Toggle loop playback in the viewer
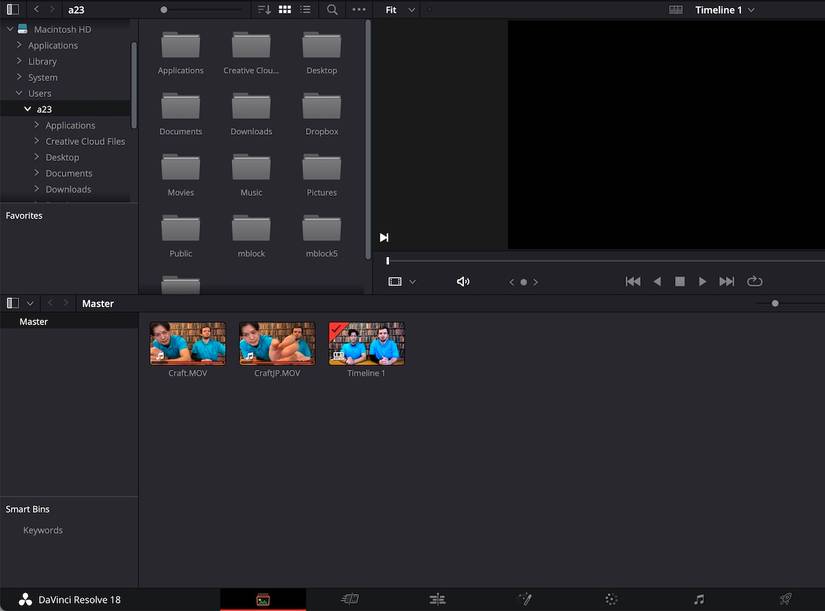This screenshot has width=825, height=611. pyautogui.click(x=754, y=282)
